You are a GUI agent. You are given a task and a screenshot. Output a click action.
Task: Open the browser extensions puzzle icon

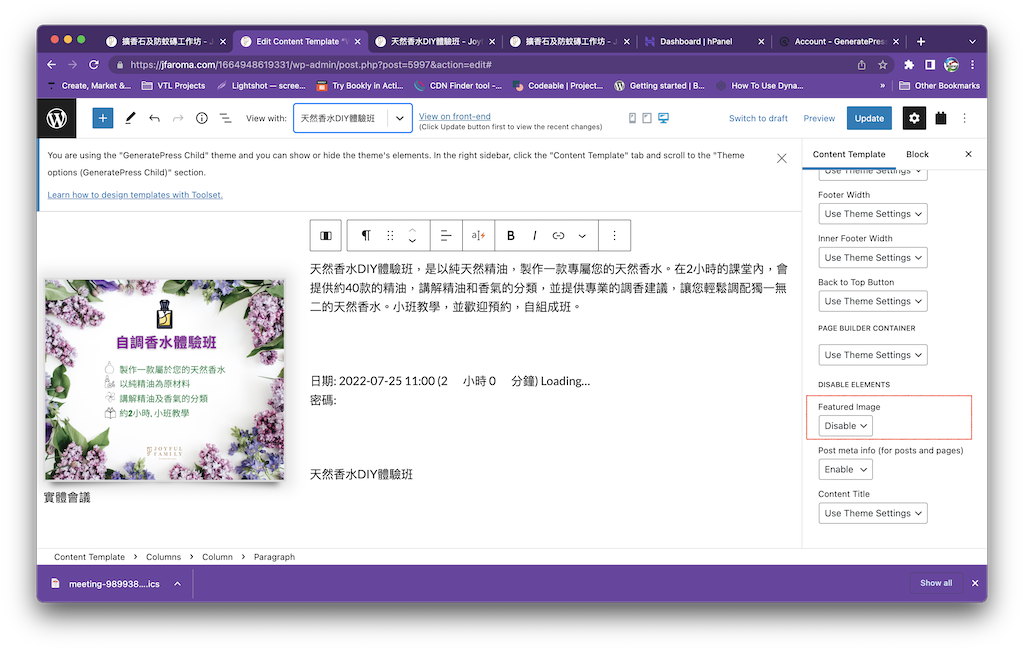909,65
